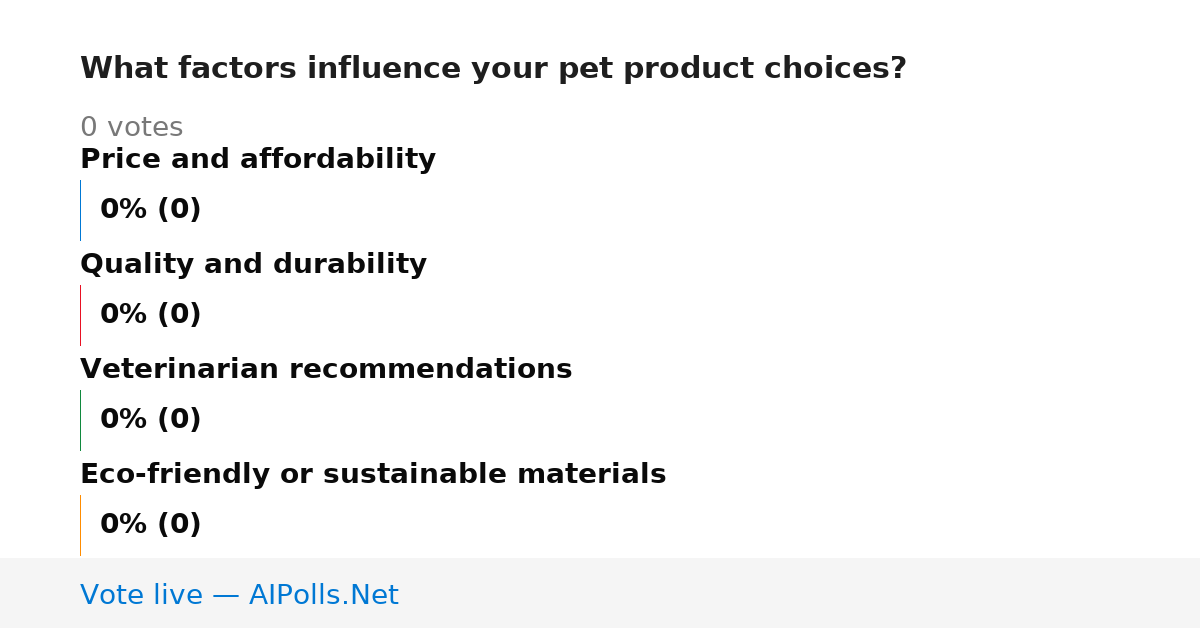The width and height of the screenshot is (1200, 628).
Task: Open the Vote live AIPolls.Net link
Action: 239,595
